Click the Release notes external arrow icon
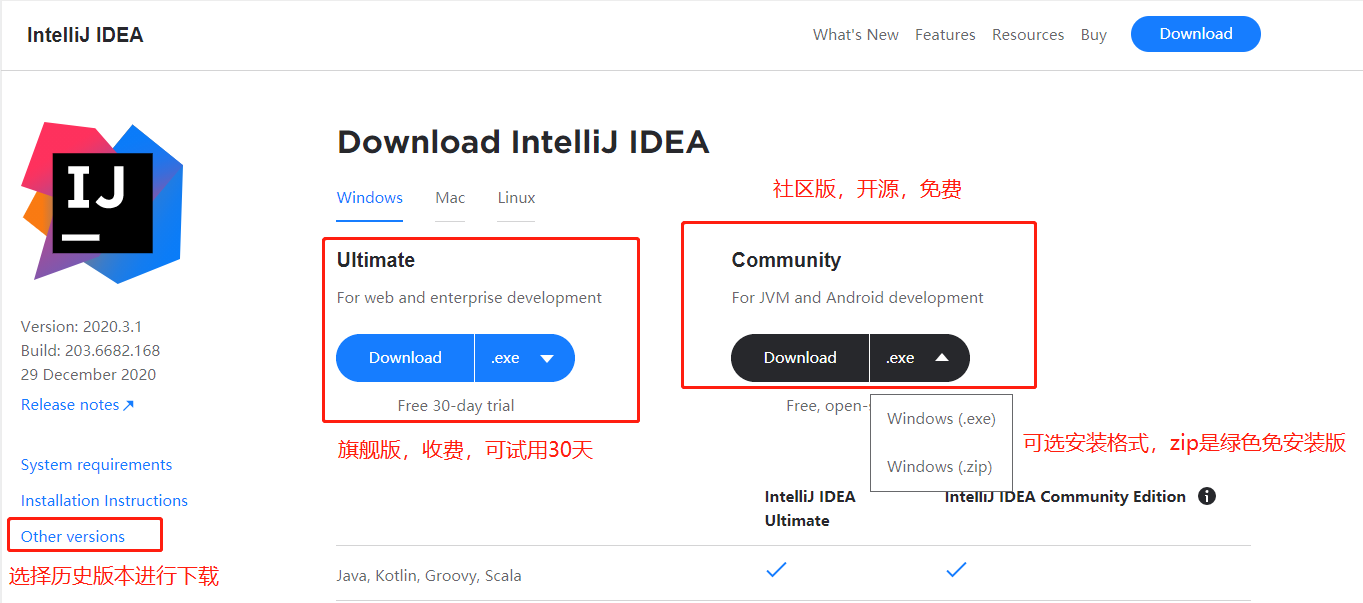The width and height of the screenshot is (1363, 603). click(x=128, y=405)
